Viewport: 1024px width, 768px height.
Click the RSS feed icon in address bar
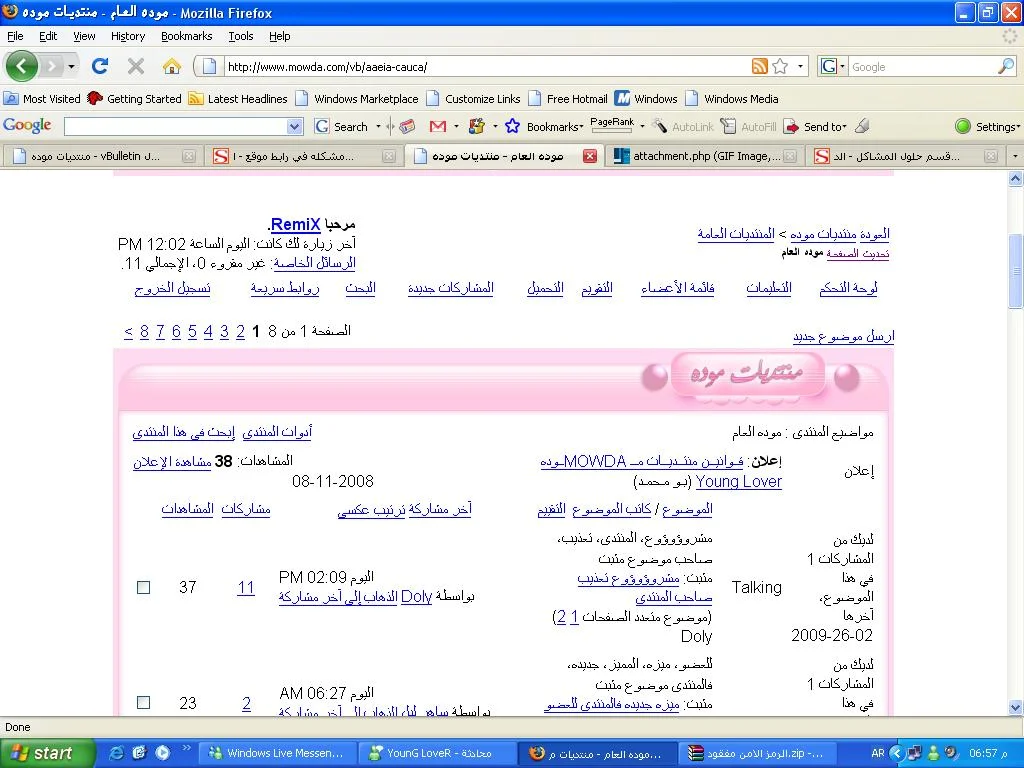760,67
